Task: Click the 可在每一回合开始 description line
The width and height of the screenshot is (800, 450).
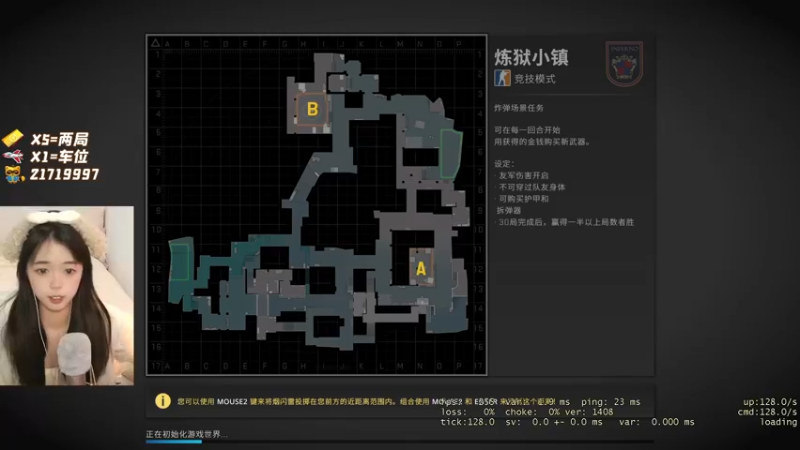Action: 527,130
